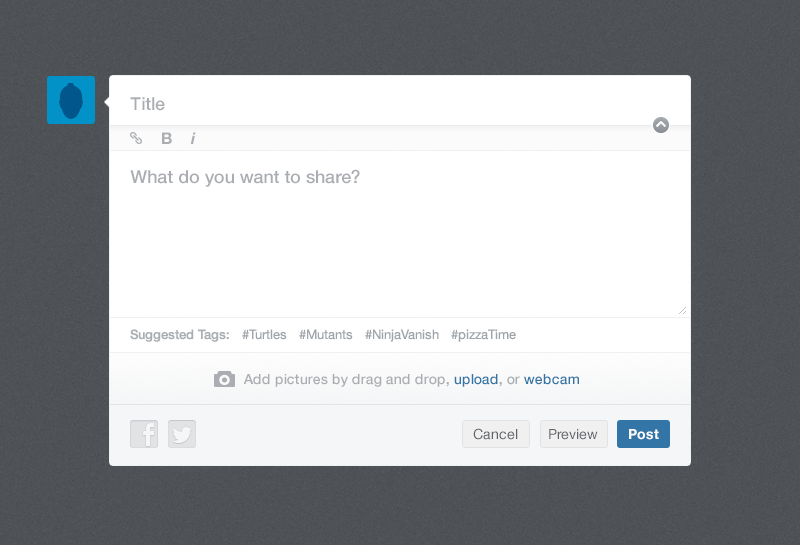Image resolution: width=800 pixels, height=545 pixels.
Task: Preview the post
Action: pyautogui.click(x=573, y=434)
